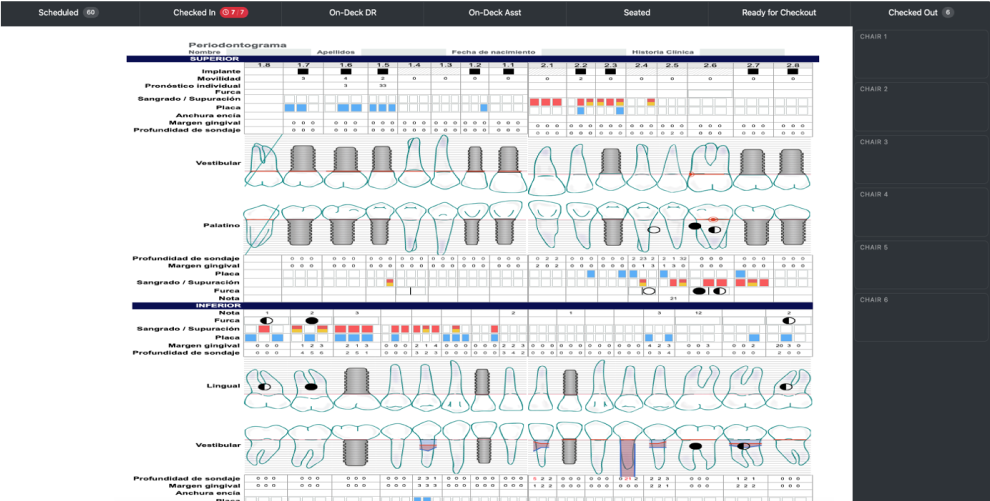Click half-filled circle in superior Furca row

pyautogui.click(x=720, y=291)
